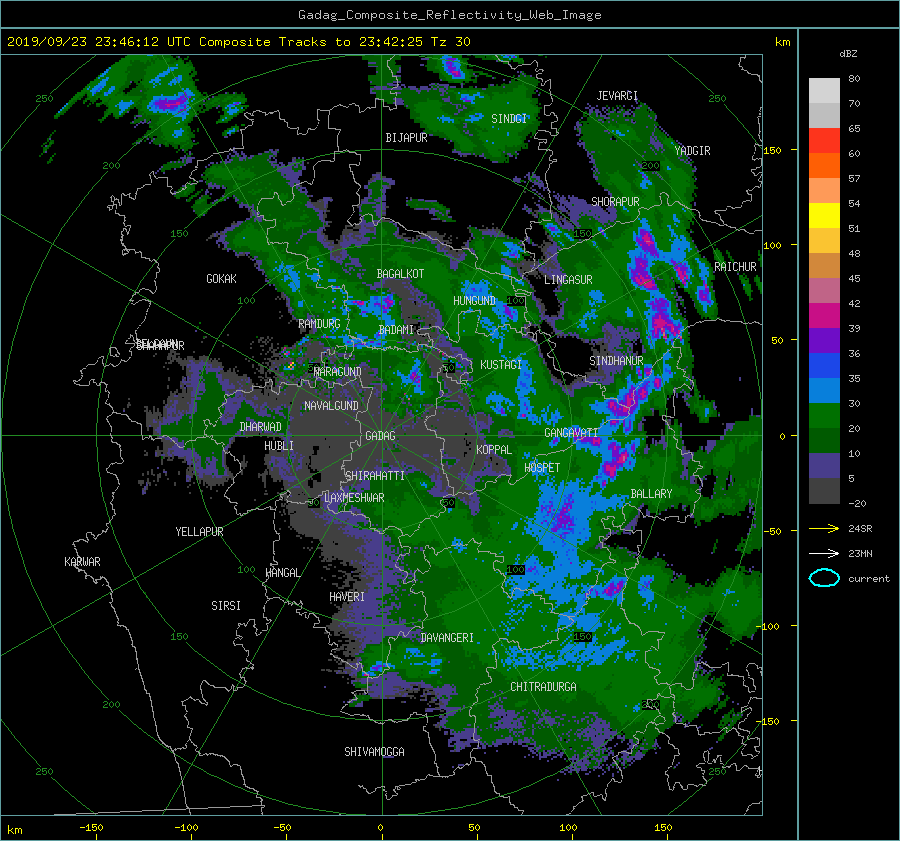900x841 pixels.
Task: Click the SHIVAMOGGA city label
Action: (x=374, y=751)
